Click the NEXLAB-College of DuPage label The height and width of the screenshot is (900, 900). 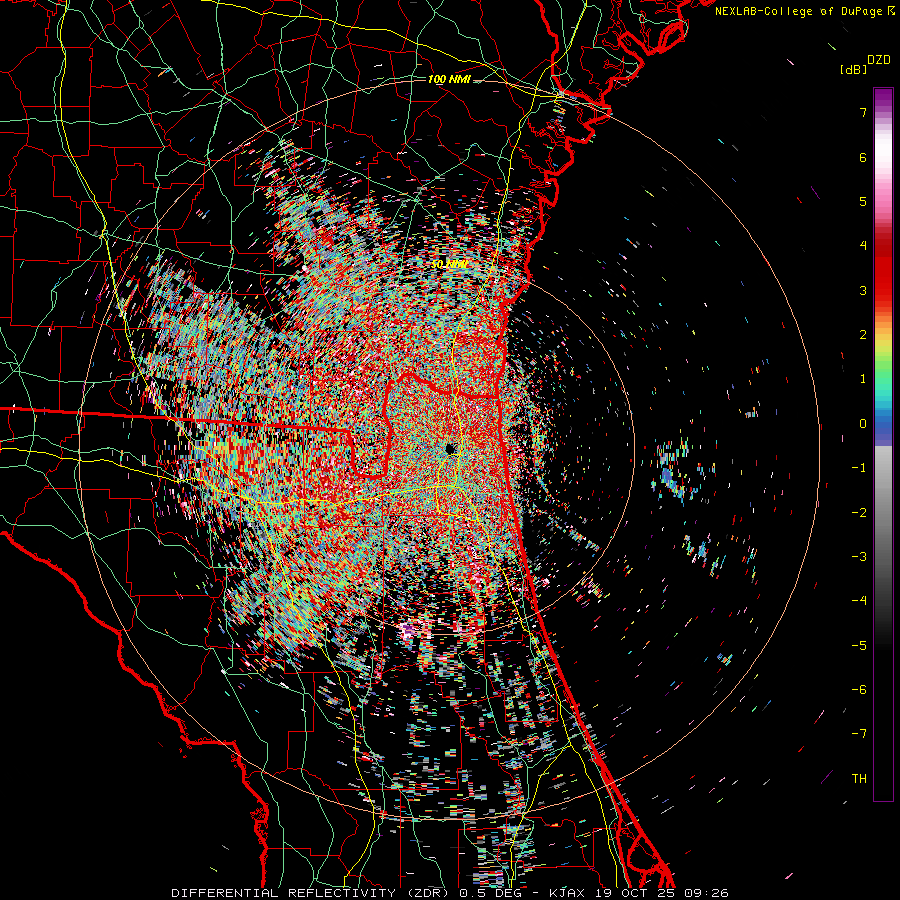[x=804, y=11]
